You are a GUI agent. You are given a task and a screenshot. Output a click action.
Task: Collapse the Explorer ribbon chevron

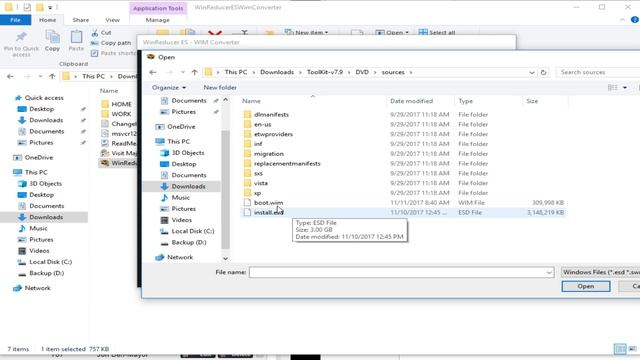coord(622,20)
